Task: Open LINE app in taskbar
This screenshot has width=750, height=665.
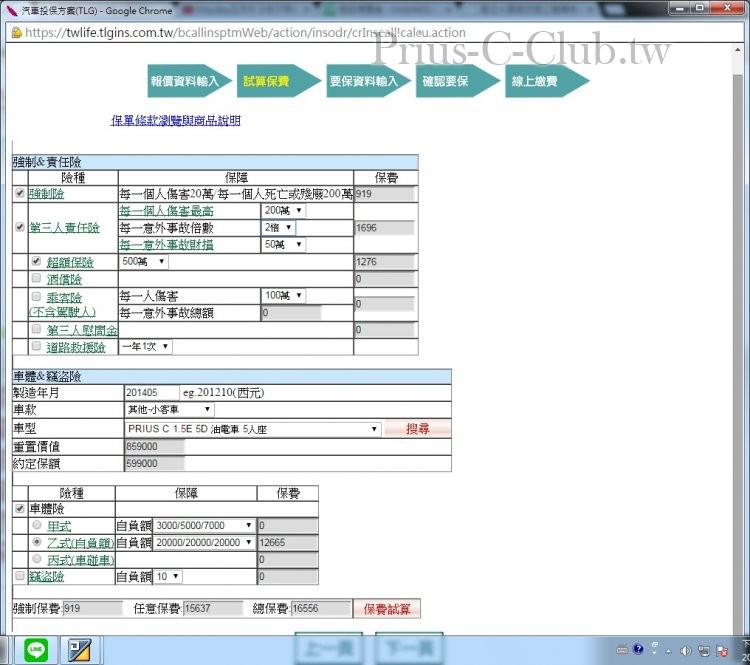Action: (x=36, y=650)
